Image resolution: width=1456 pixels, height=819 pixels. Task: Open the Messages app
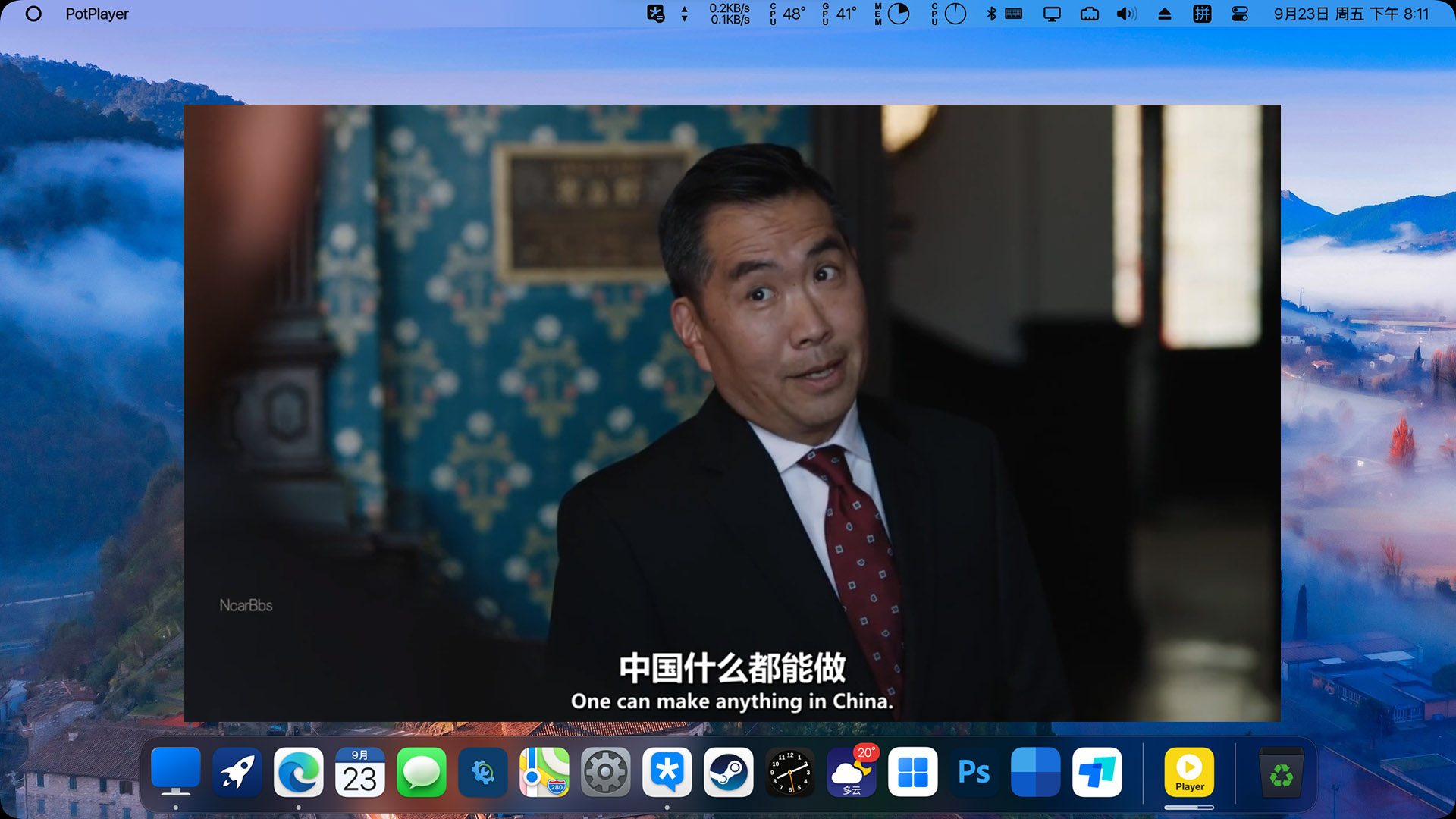[422, 772]
